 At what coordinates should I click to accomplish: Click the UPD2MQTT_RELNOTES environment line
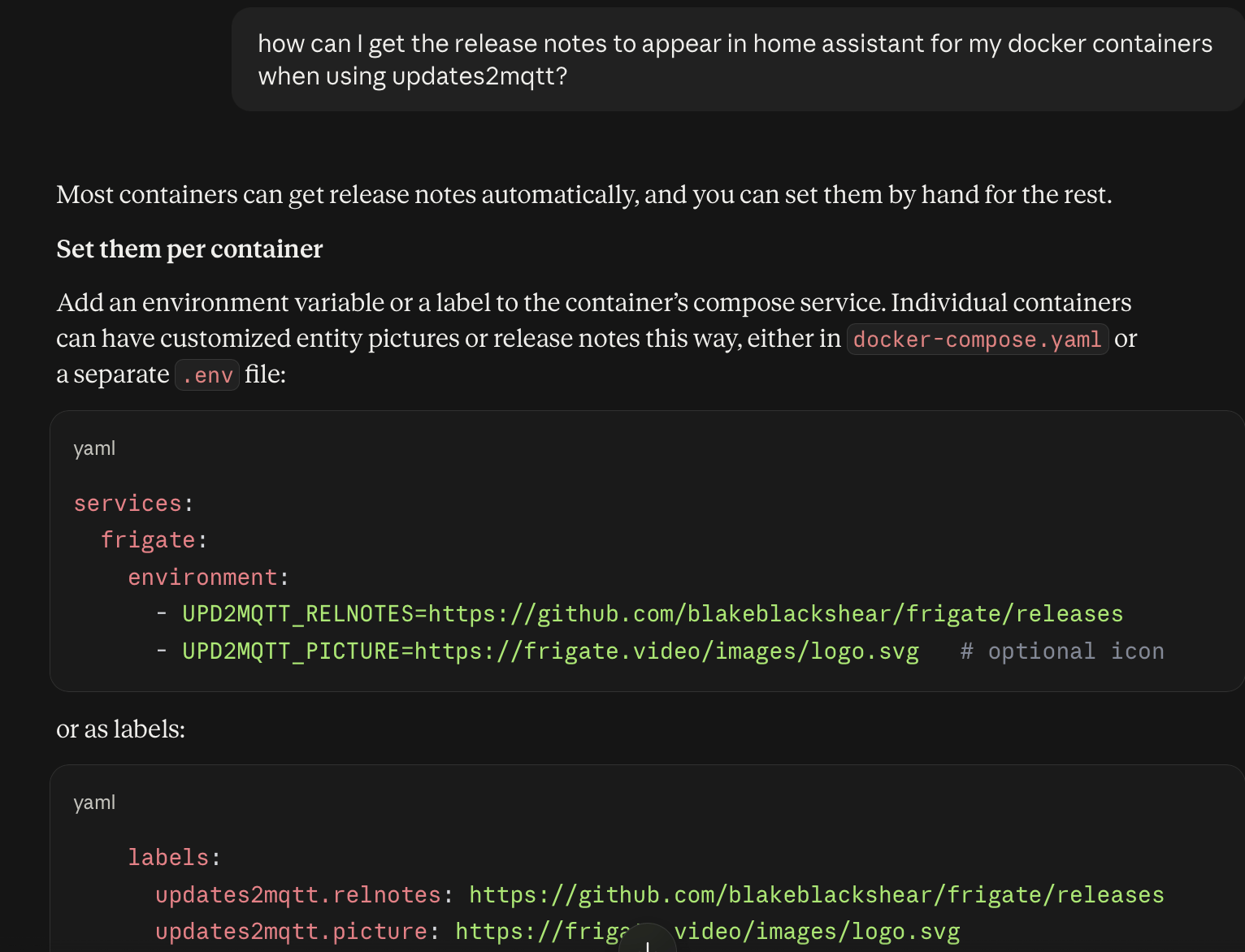pyautogui.click(x=640, y=614)
